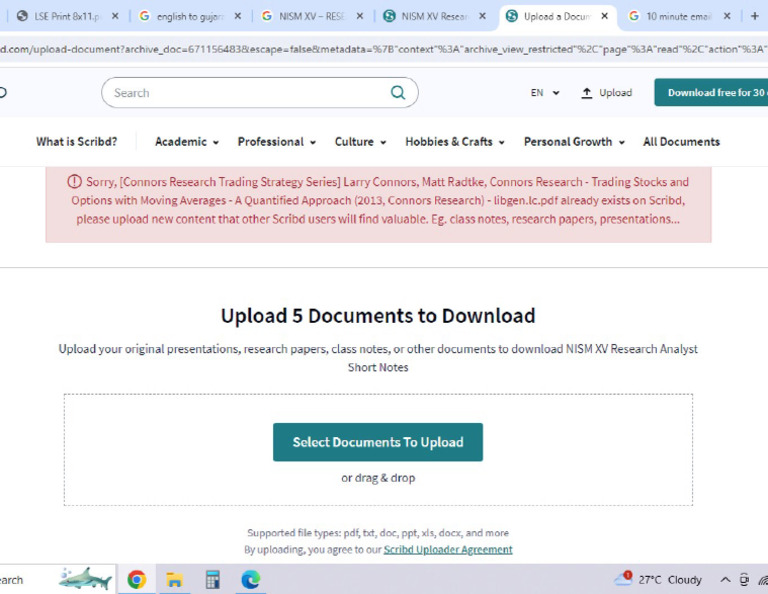Click Select Documents To Upload button
The image size is (768, 594).
pos(378,442)
